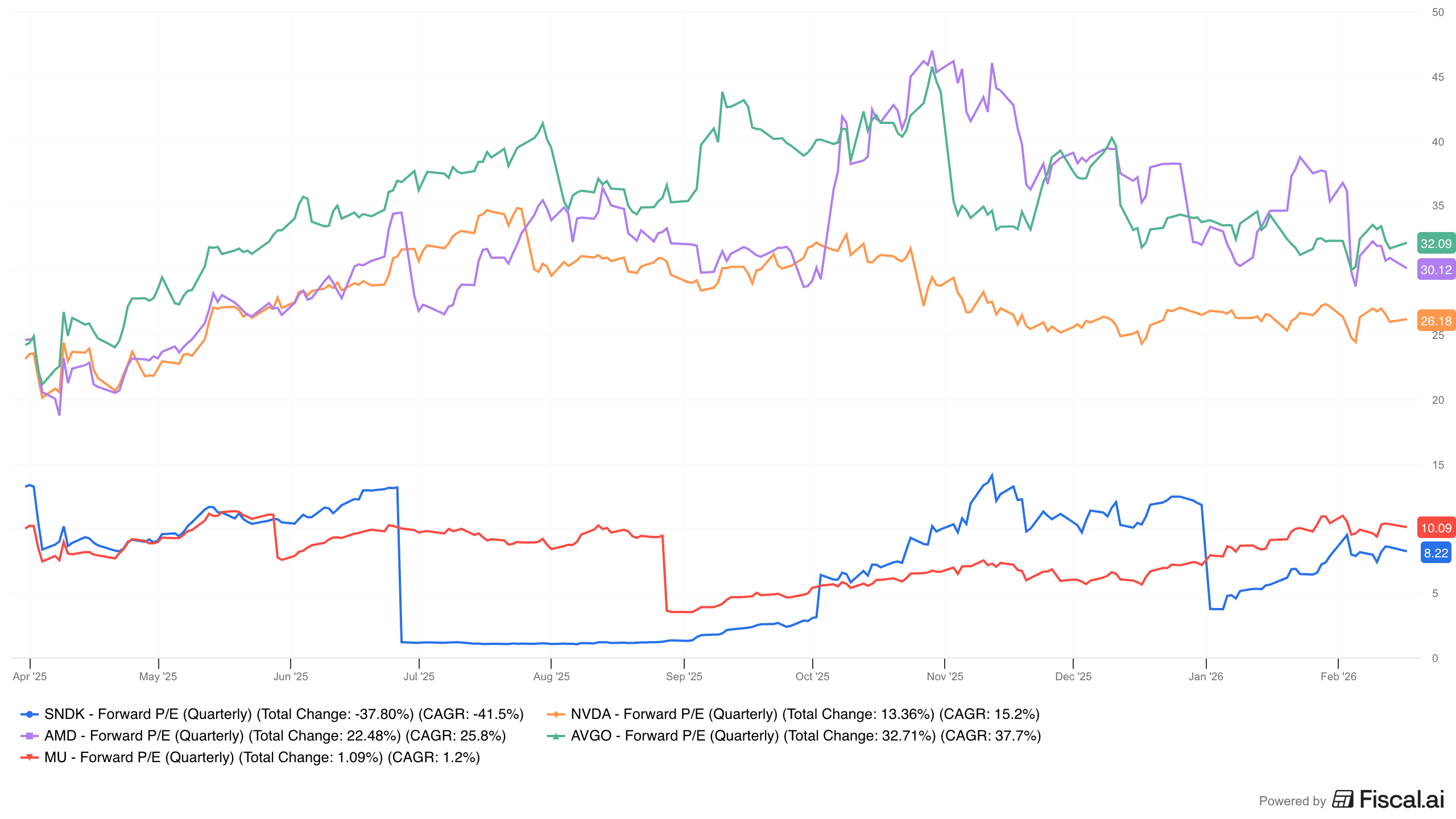The width and height of the screenshot is (1456, 819).
Task: Click the Nov '25 x-axis label
Action: coord(945,677)
